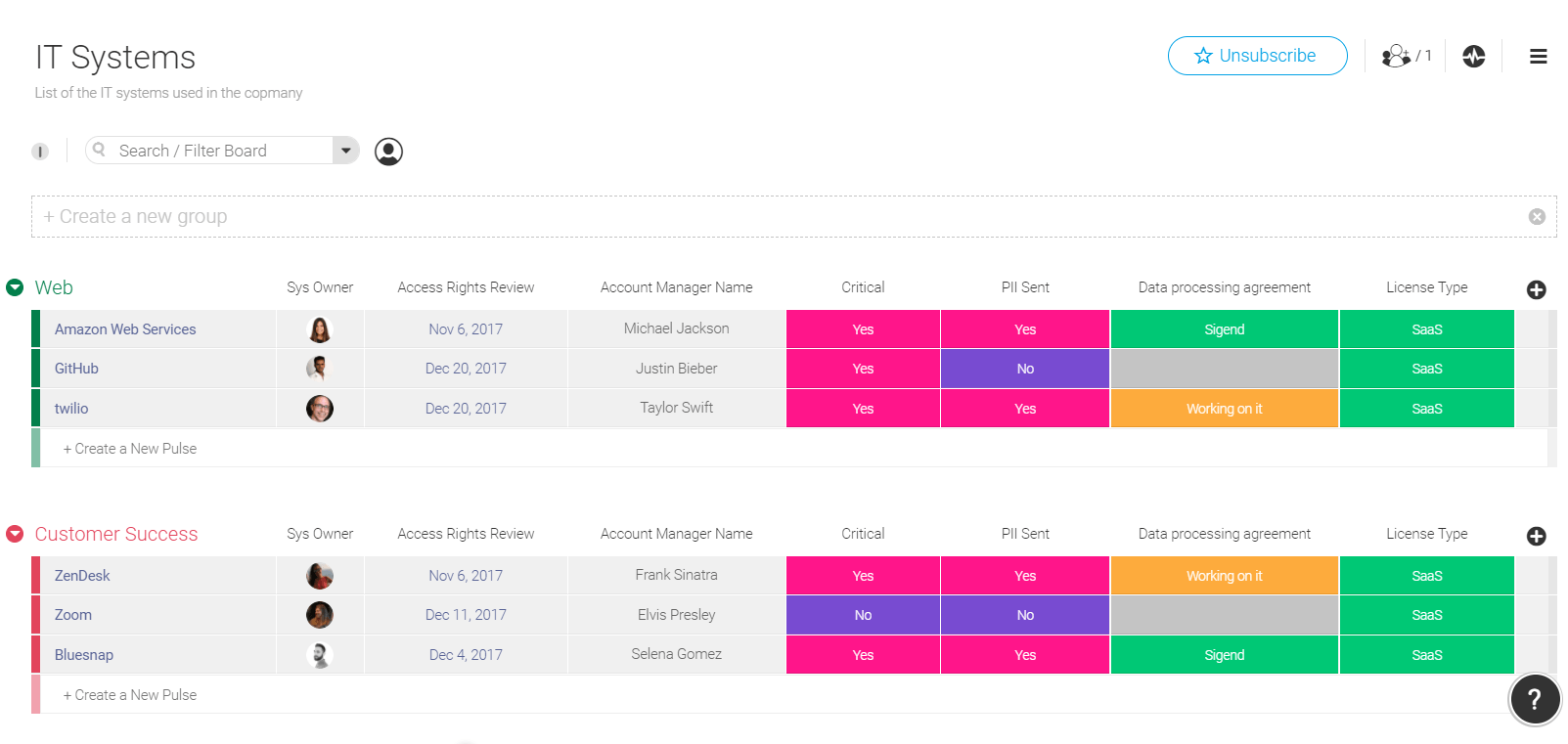Rename the Customer Success group title
This screenshot has height=744, width=1568.
click(x=116, y=534)
